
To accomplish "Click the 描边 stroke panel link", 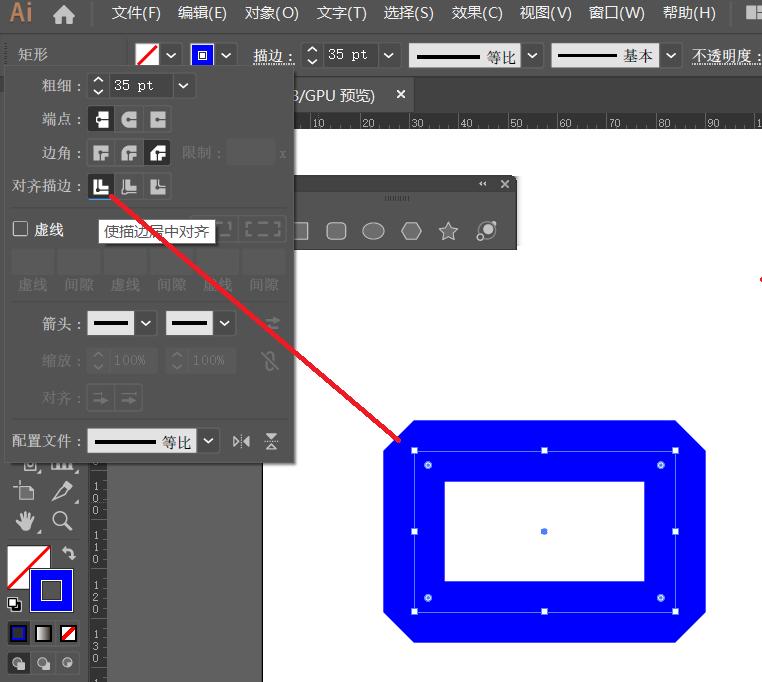I will (x=274, y=56).
